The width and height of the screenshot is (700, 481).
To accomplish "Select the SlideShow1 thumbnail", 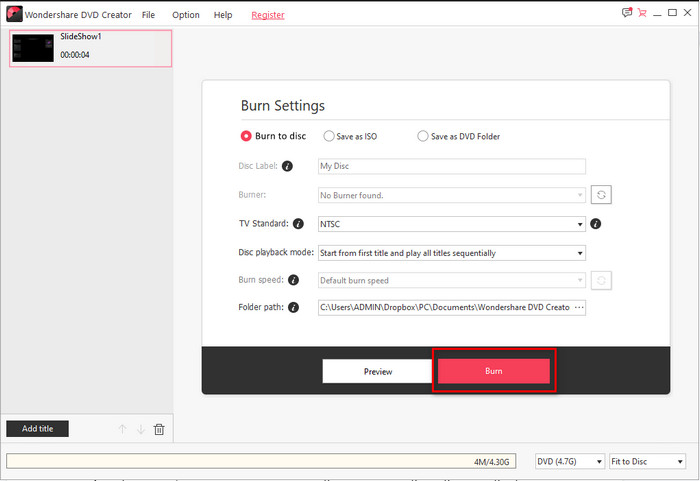I will 33,48.
